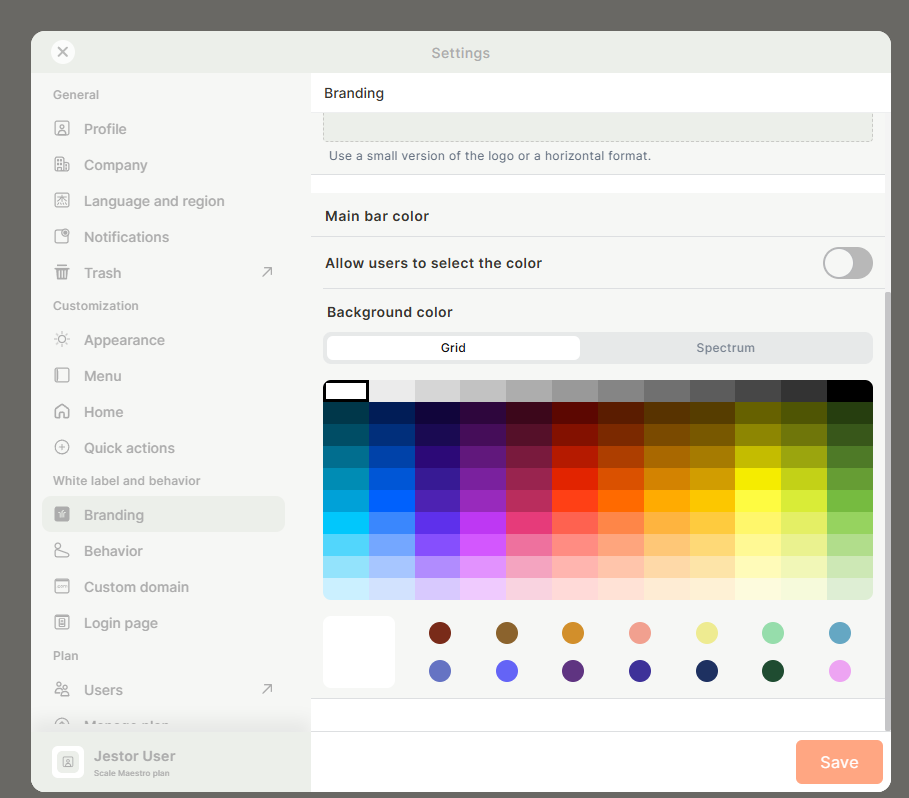
Task: Click the Profile icon in the sidebar
Action: pos(62,128)
